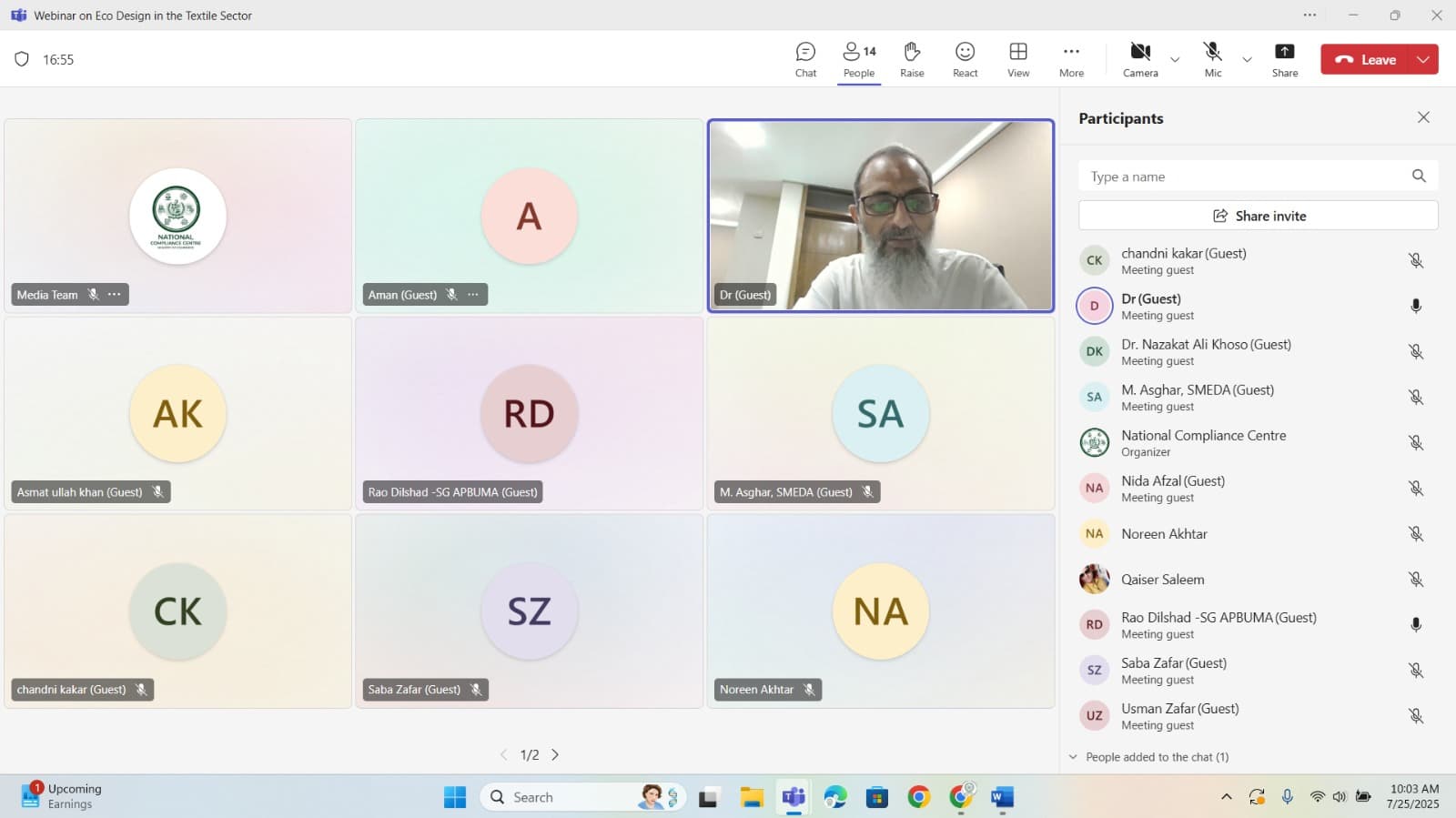Open the View layout options
Image resolution: width=1456 pixels, height=818 pixels.
click(x=1018, y=60)
